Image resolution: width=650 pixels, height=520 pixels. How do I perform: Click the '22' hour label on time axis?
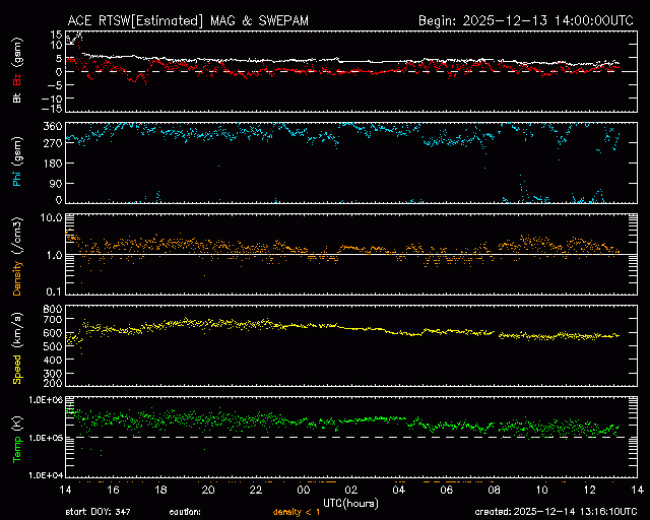pyautogui.click(x=256, y=490)
